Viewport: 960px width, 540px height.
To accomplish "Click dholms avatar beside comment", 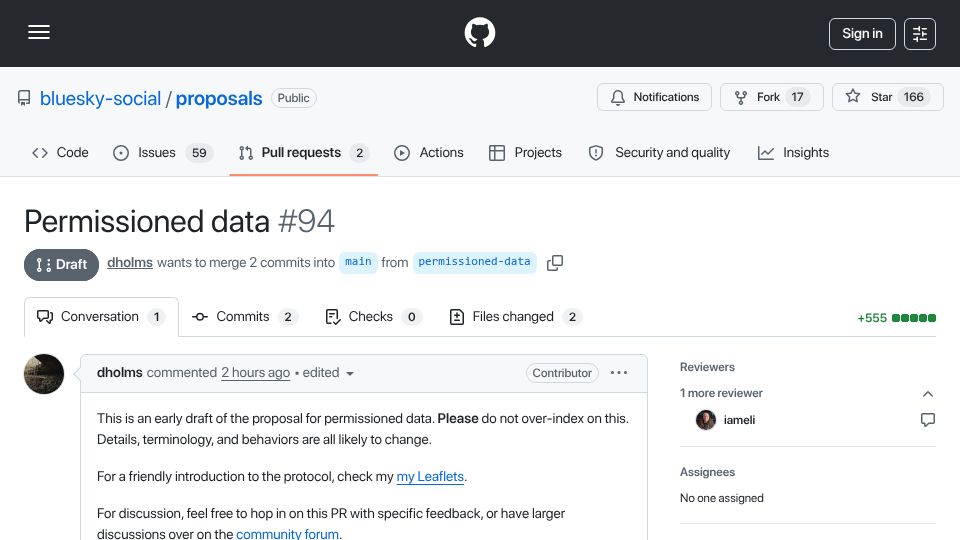I will pyautogui.click(x=44, y=374).
